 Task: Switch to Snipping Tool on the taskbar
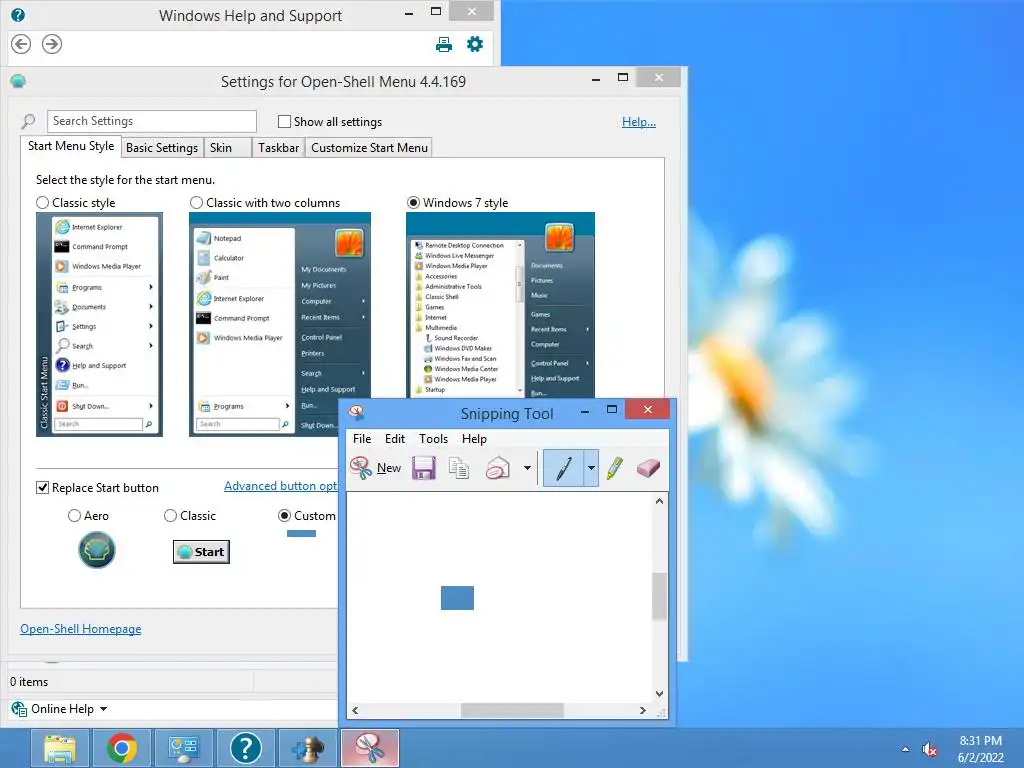click(x=370, y=748)
